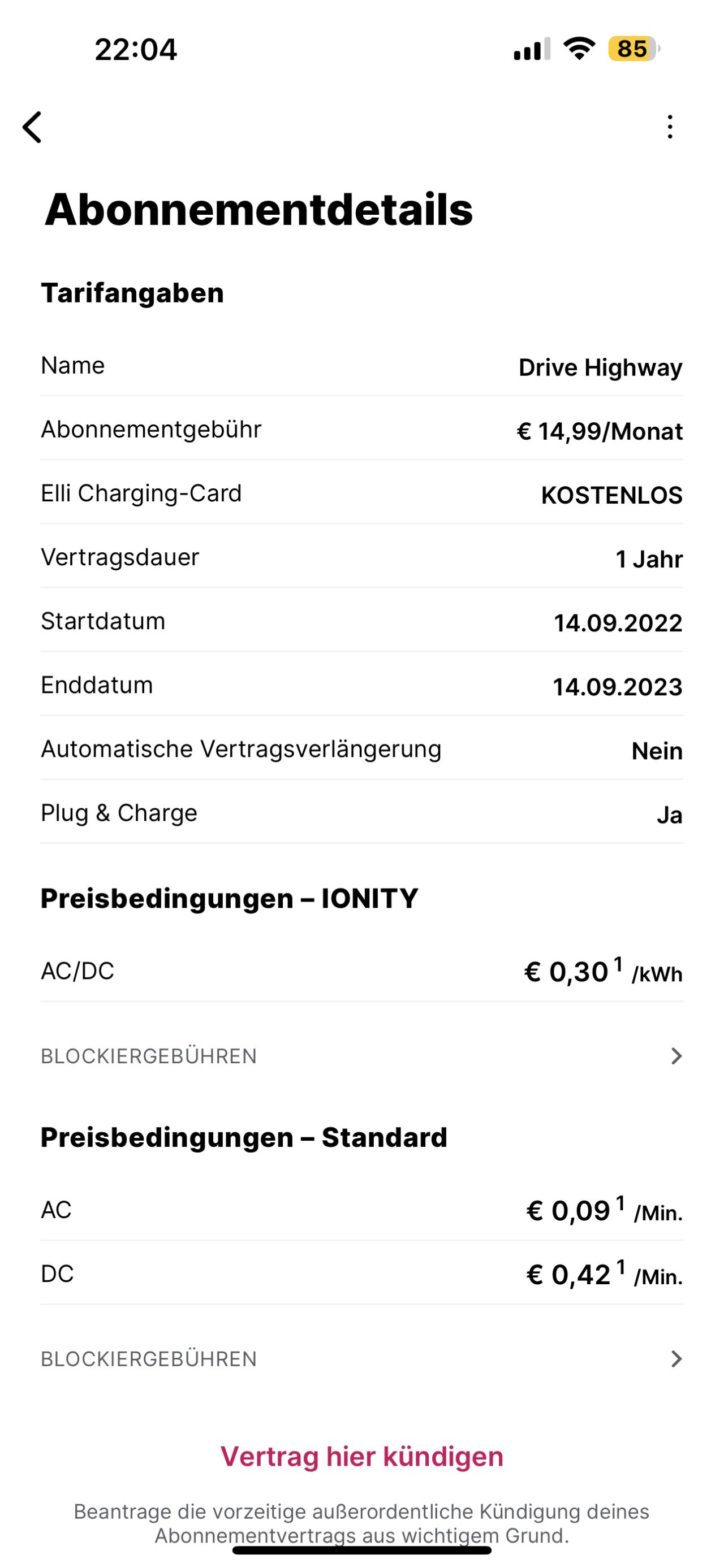Viewport: 724px width, 1568px height.
Task: Tap Vertrag hier kündigen link
Action: click(x=361, y=1457)
